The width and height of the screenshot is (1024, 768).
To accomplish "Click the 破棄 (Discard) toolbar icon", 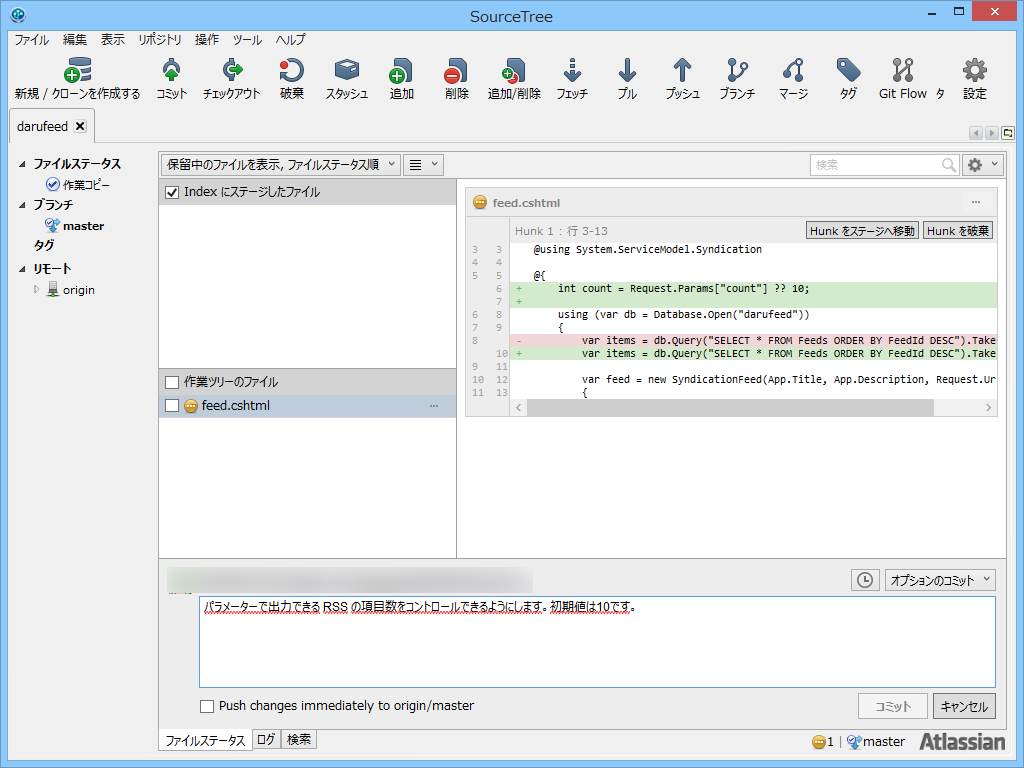I will (291, 71).
